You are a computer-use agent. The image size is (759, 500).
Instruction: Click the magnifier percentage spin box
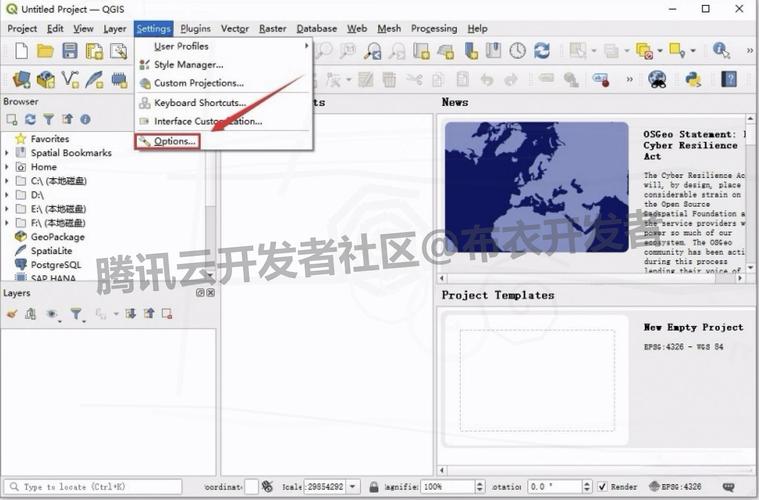pos(453,486)
